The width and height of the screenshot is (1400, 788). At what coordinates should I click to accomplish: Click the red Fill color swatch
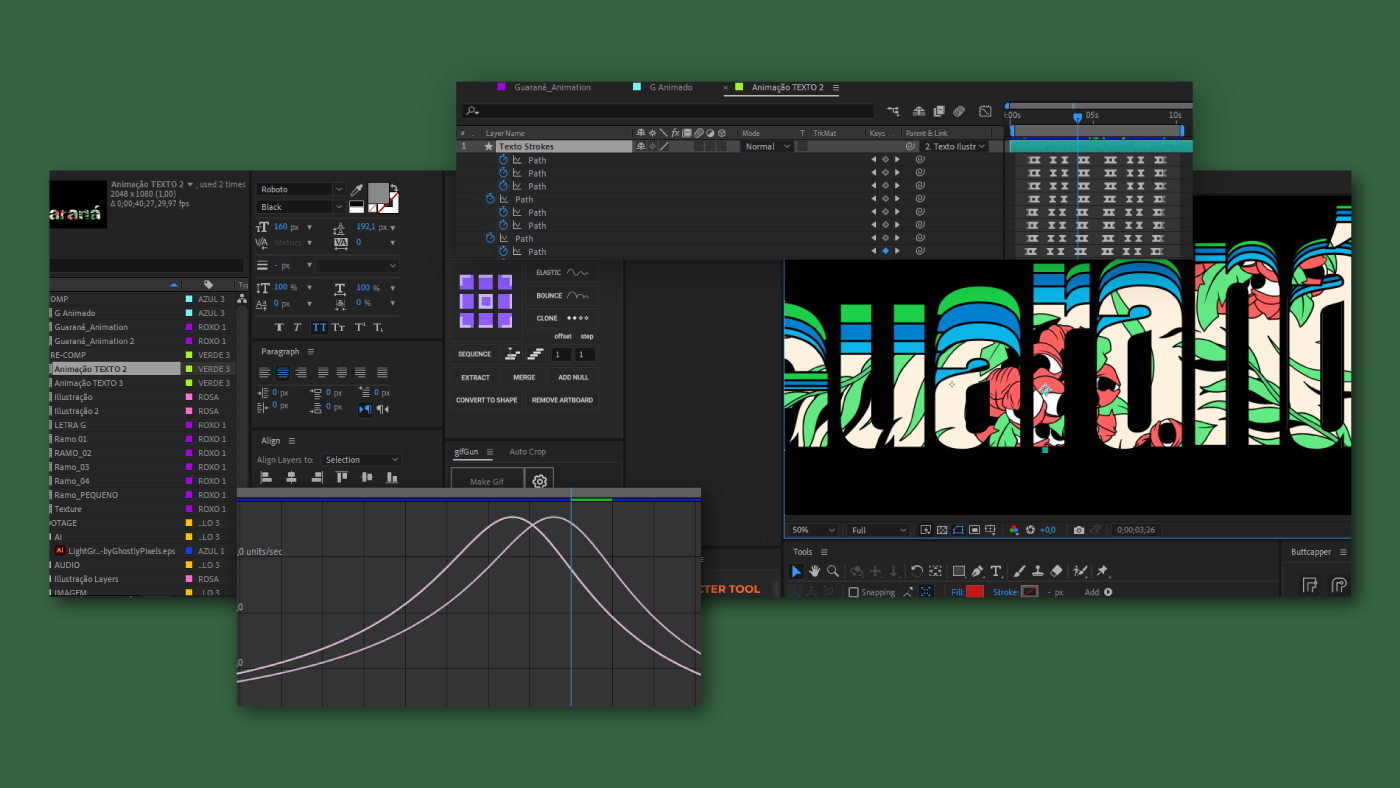pos(975,592)
